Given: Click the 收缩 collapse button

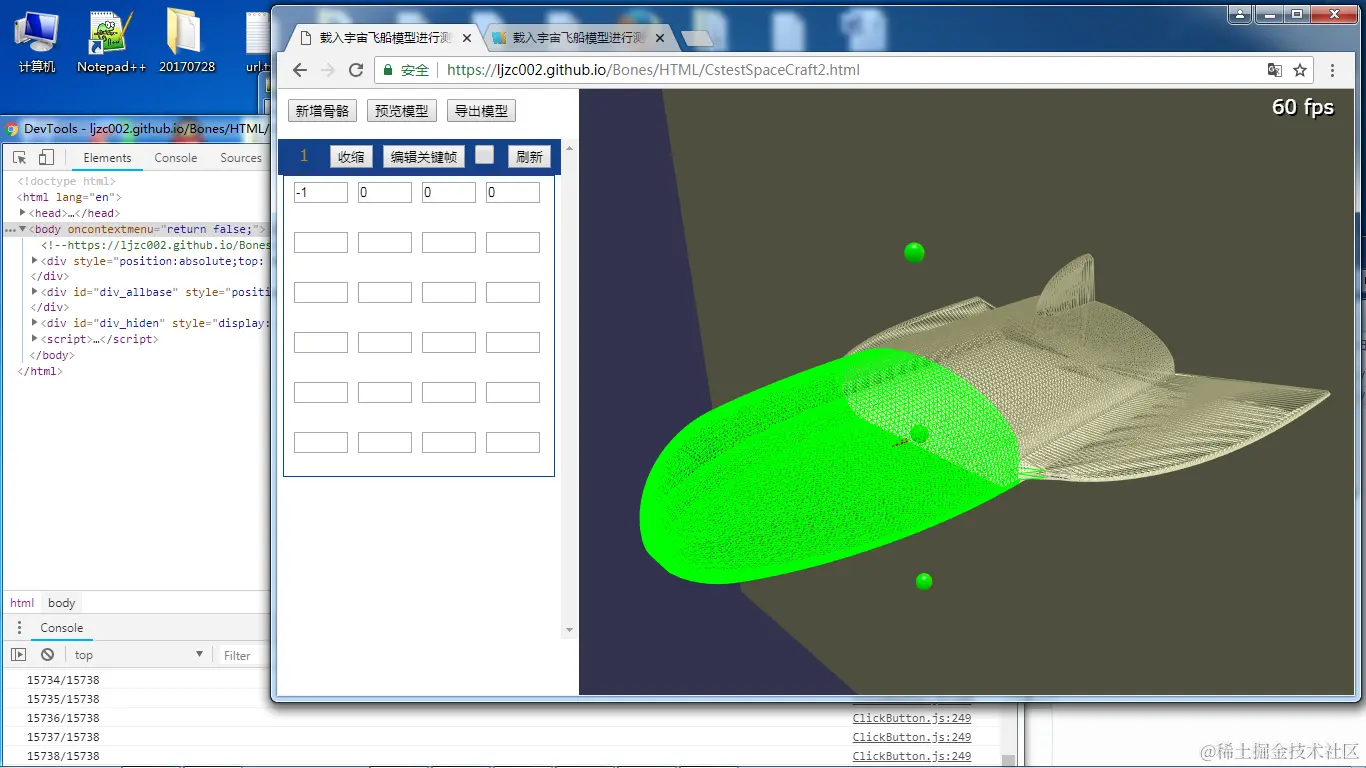Looking at the screenshot, I should pos(351,157).
